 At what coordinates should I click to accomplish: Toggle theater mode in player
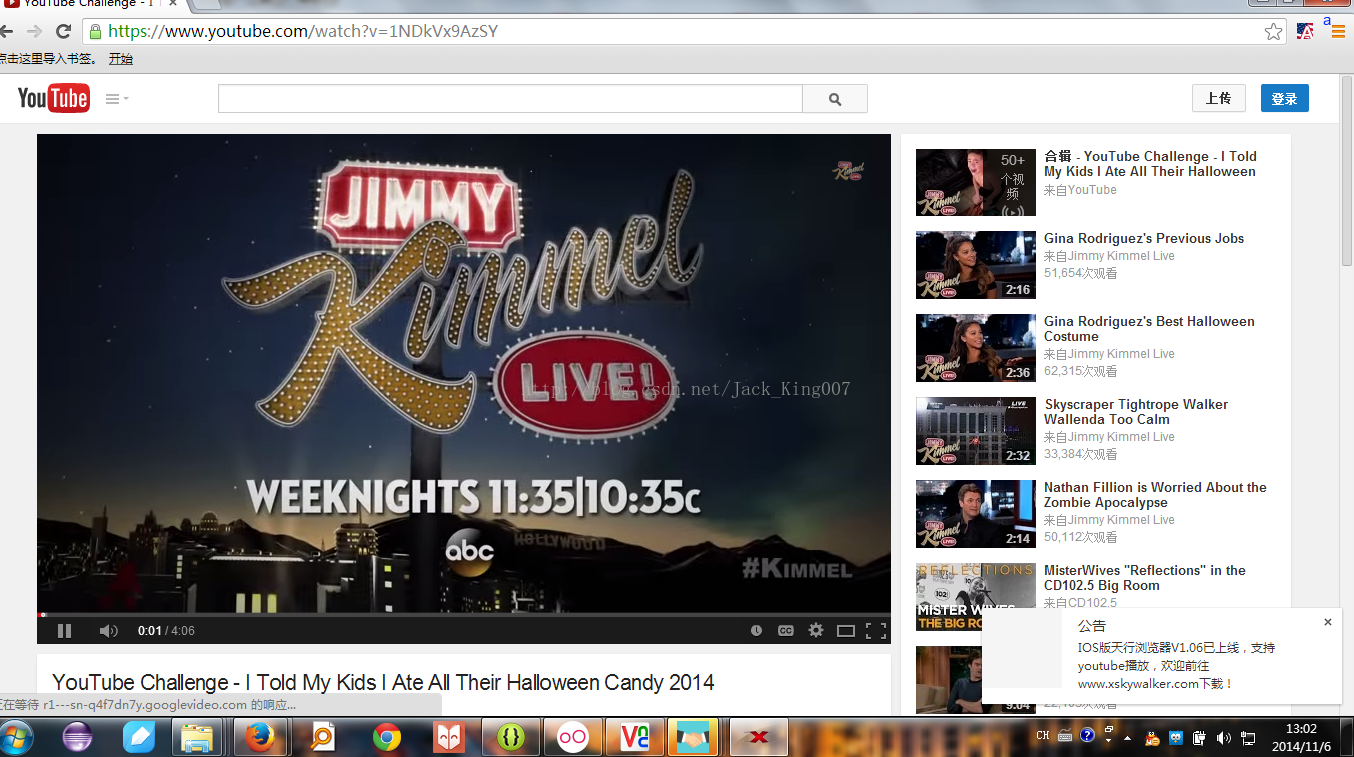coord(846,631)
